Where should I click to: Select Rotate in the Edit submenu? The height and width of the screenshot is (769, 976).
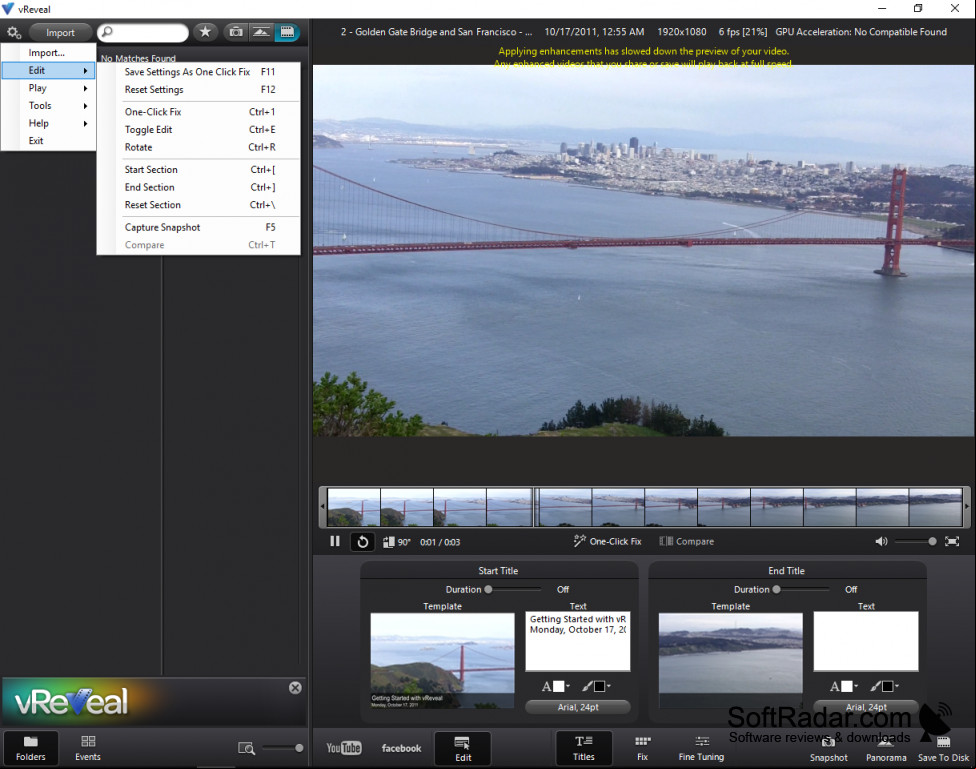[199, 148]
